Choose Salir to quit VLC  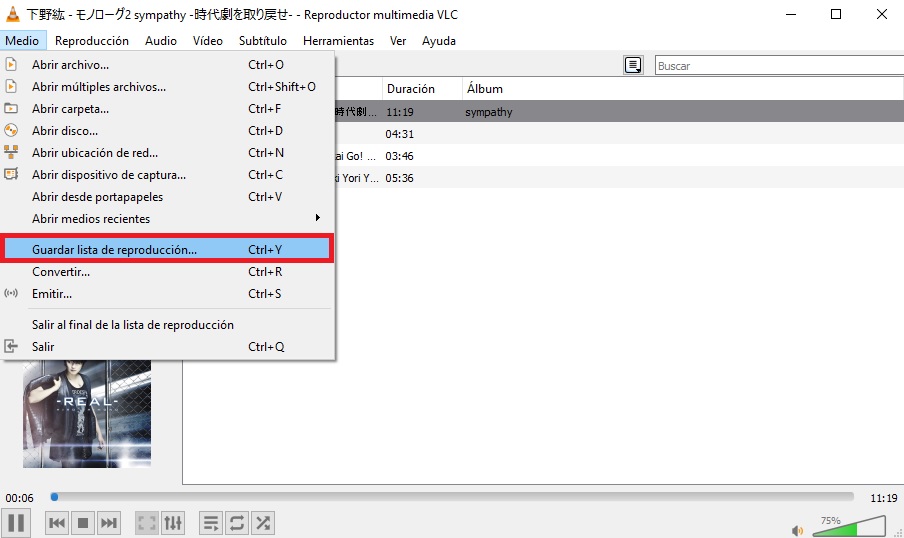click(x=167, y=347)
